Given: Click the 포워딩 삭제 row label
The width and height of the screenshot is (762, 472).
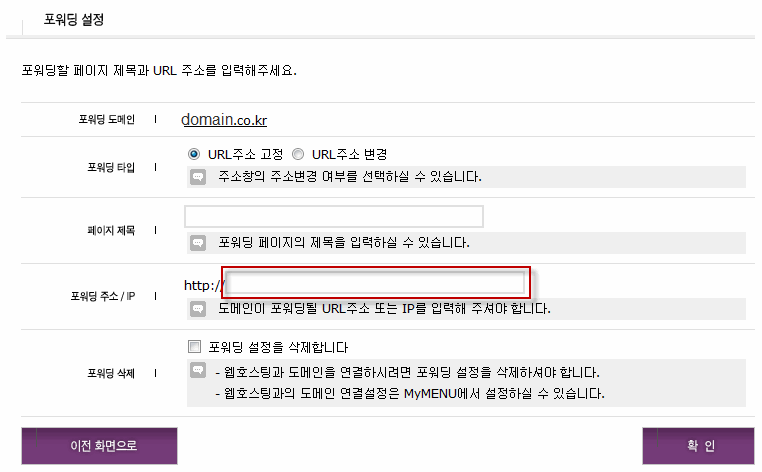Looking at the screenshot, I should (108, 373).
